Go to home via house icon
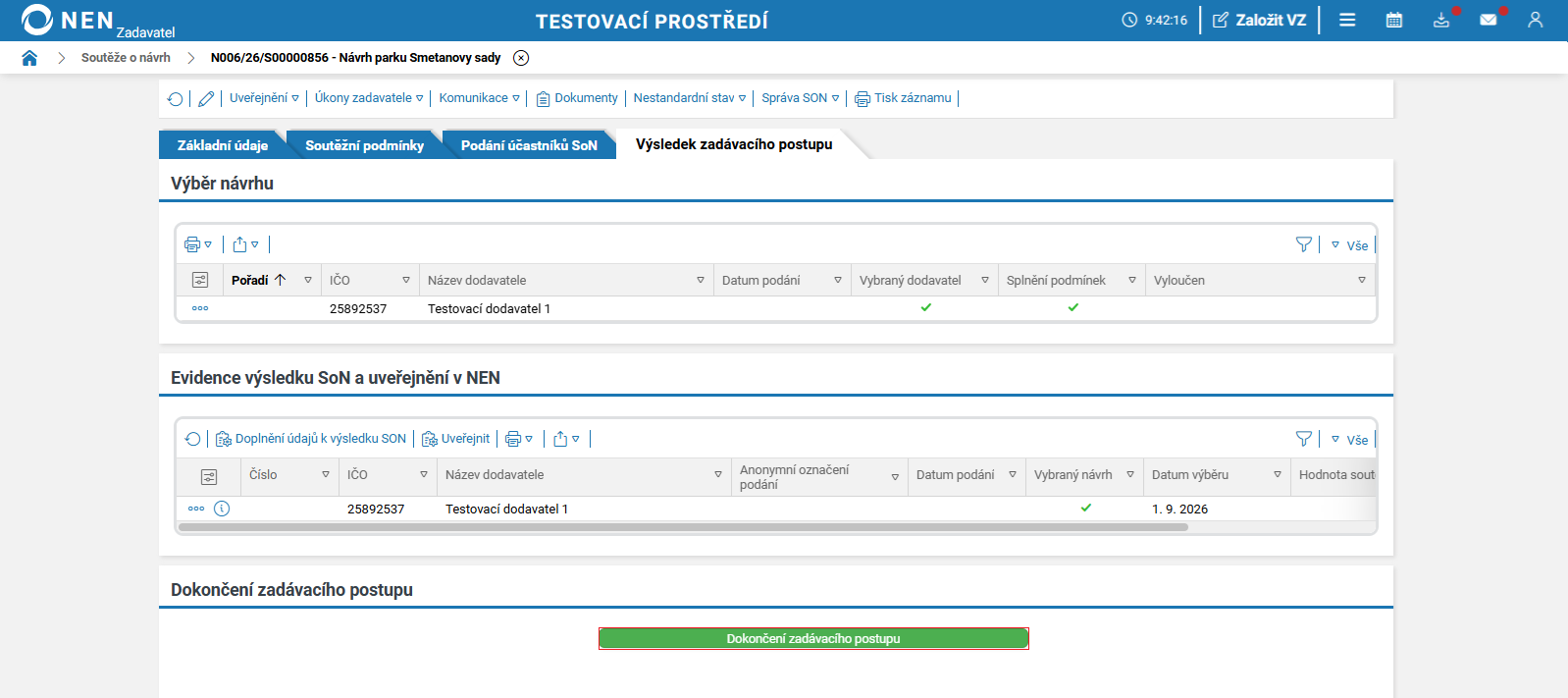 tap(29, 58)
